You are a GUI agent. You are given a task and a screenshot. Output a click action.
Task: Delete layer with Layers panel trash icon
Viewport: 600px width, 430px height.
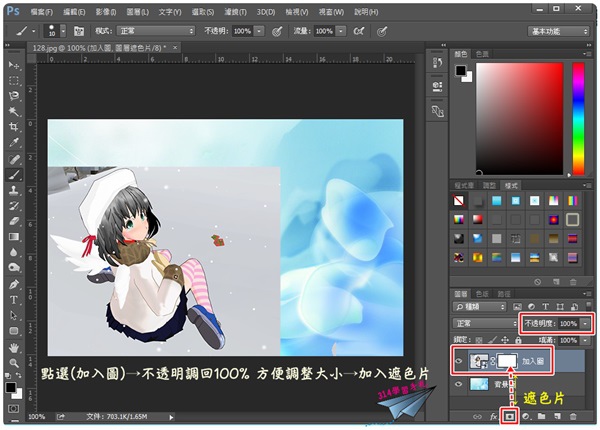[x=573, y=416]
